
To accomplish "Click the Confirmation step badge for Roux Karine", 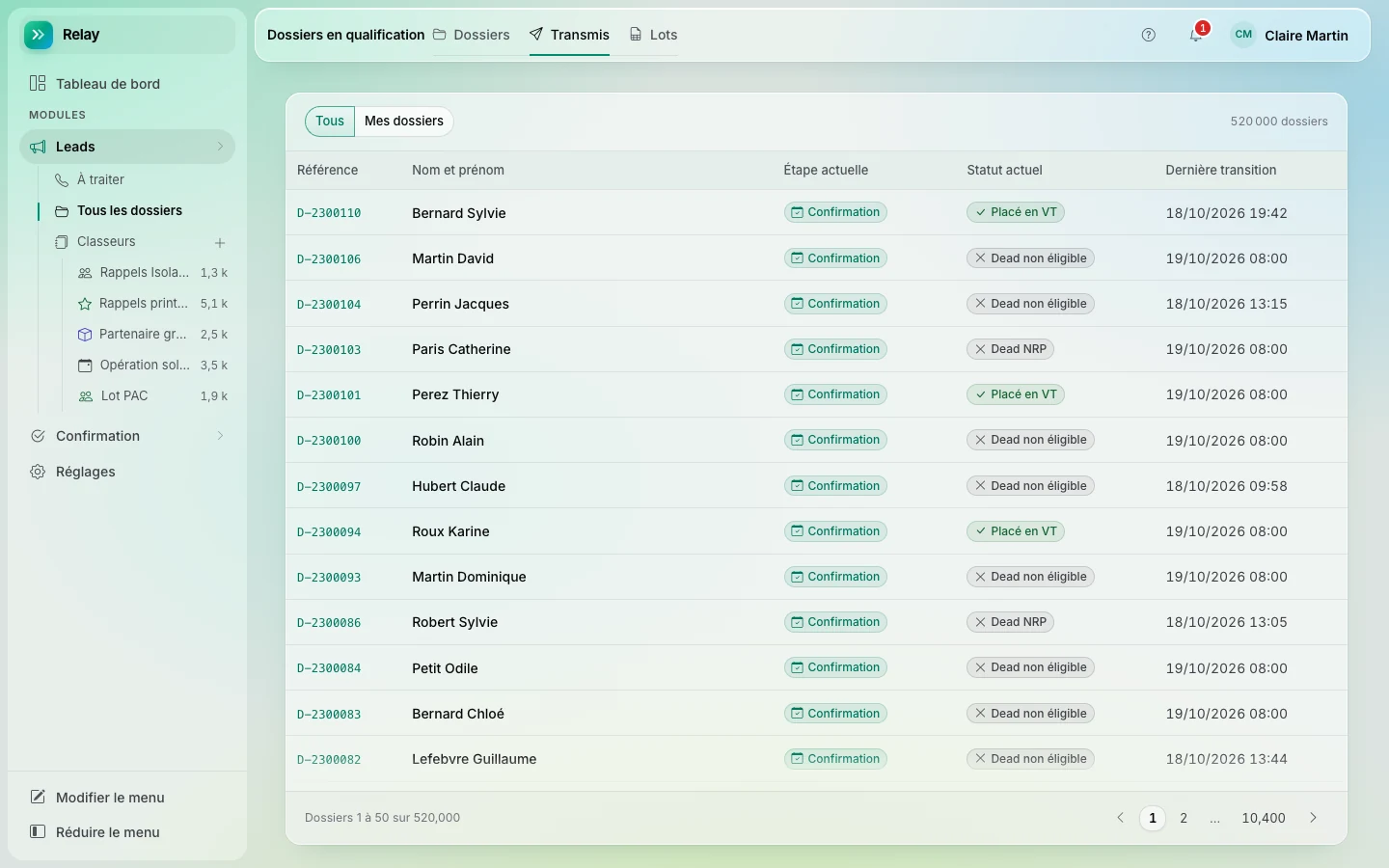I will 835,531.
